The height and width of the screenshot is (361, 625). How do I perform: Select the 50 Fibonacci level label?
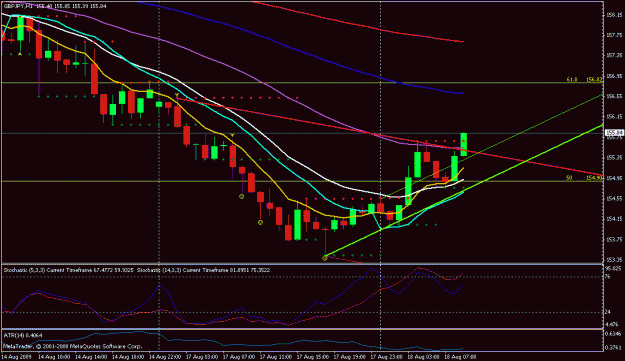pos(569,178)
